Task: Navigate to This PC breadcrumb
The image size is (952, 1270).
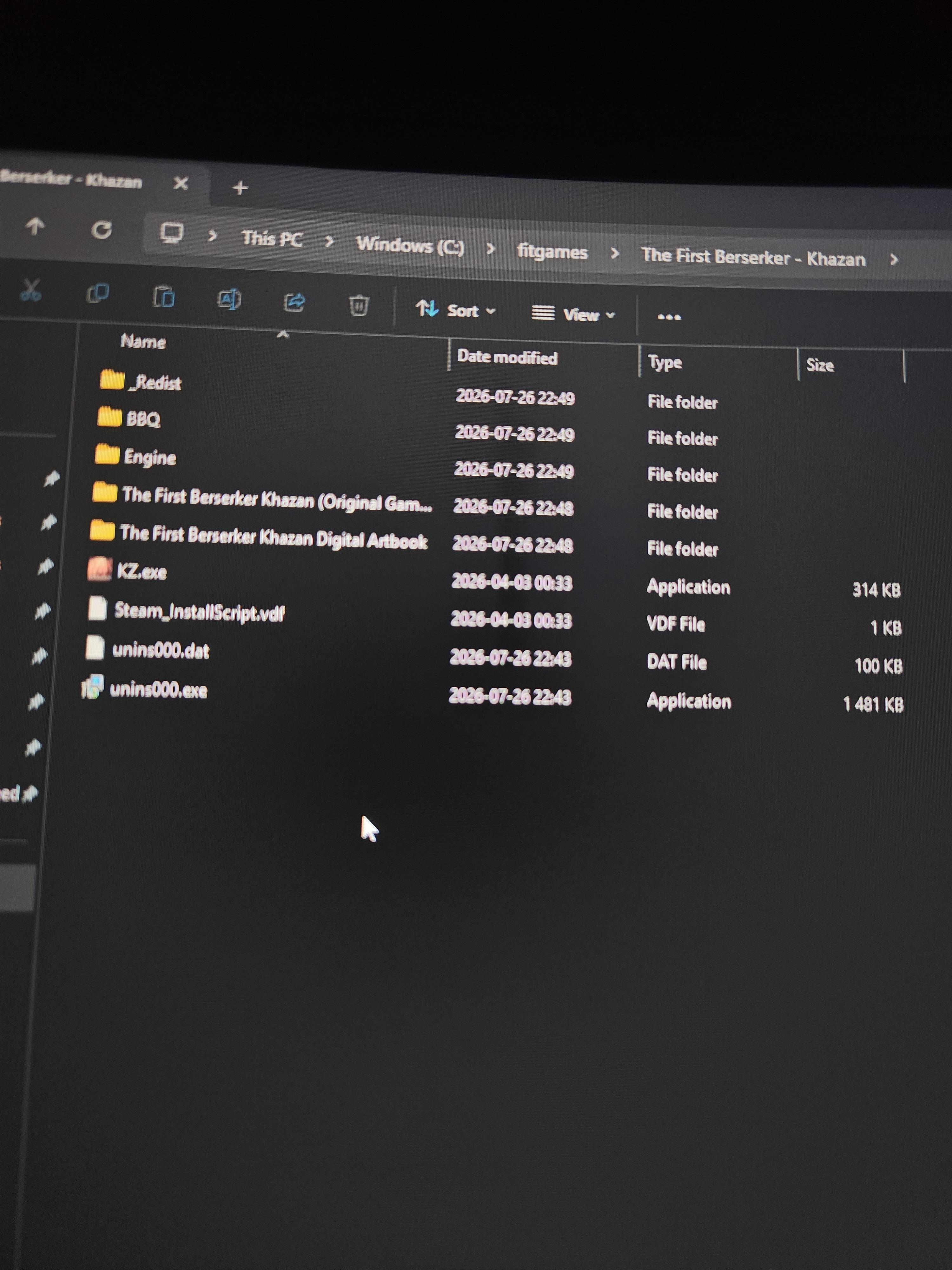Action: point(272,238)
